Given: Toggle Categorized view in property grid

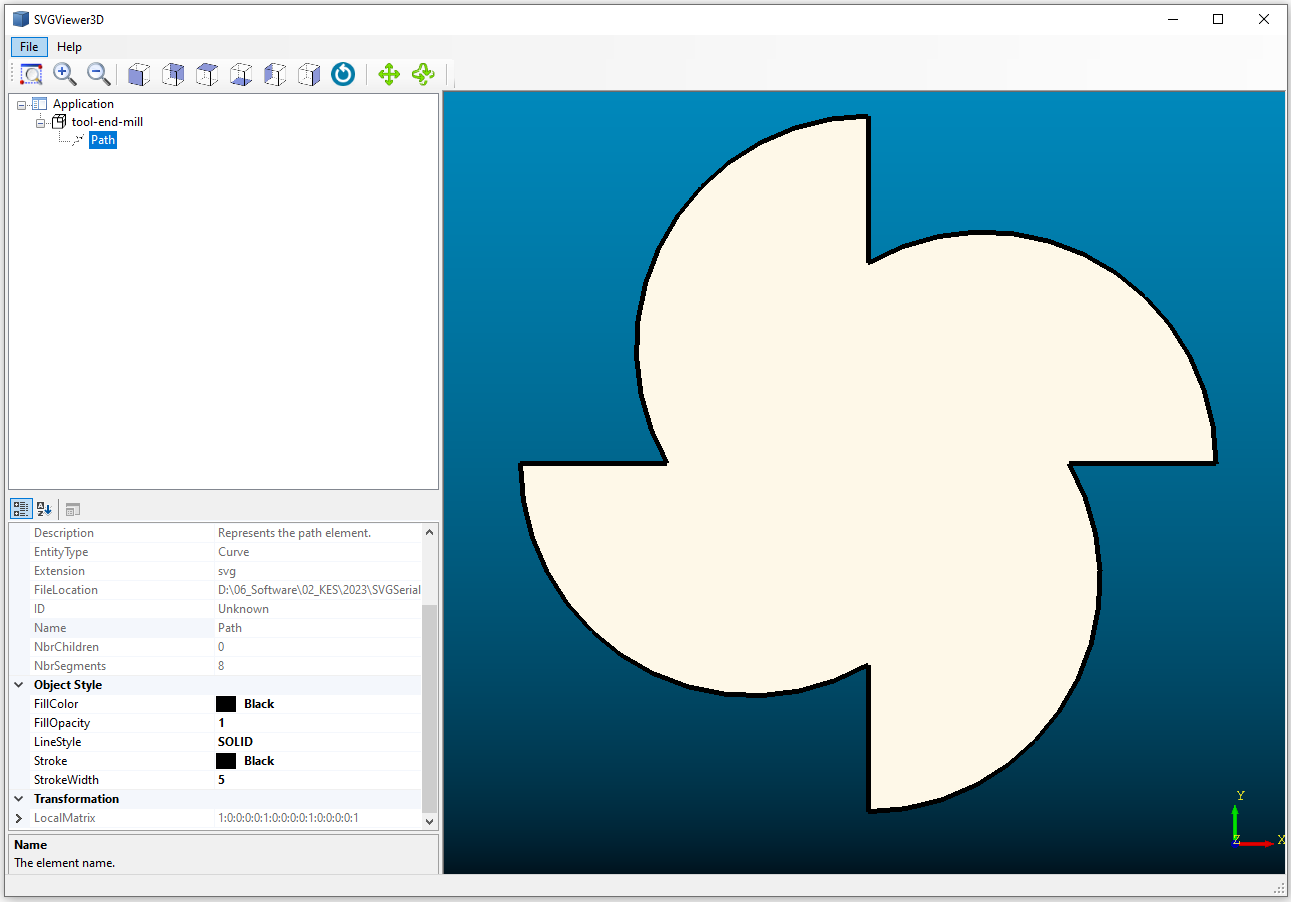Looking at the screenshot, I should 21,509.
